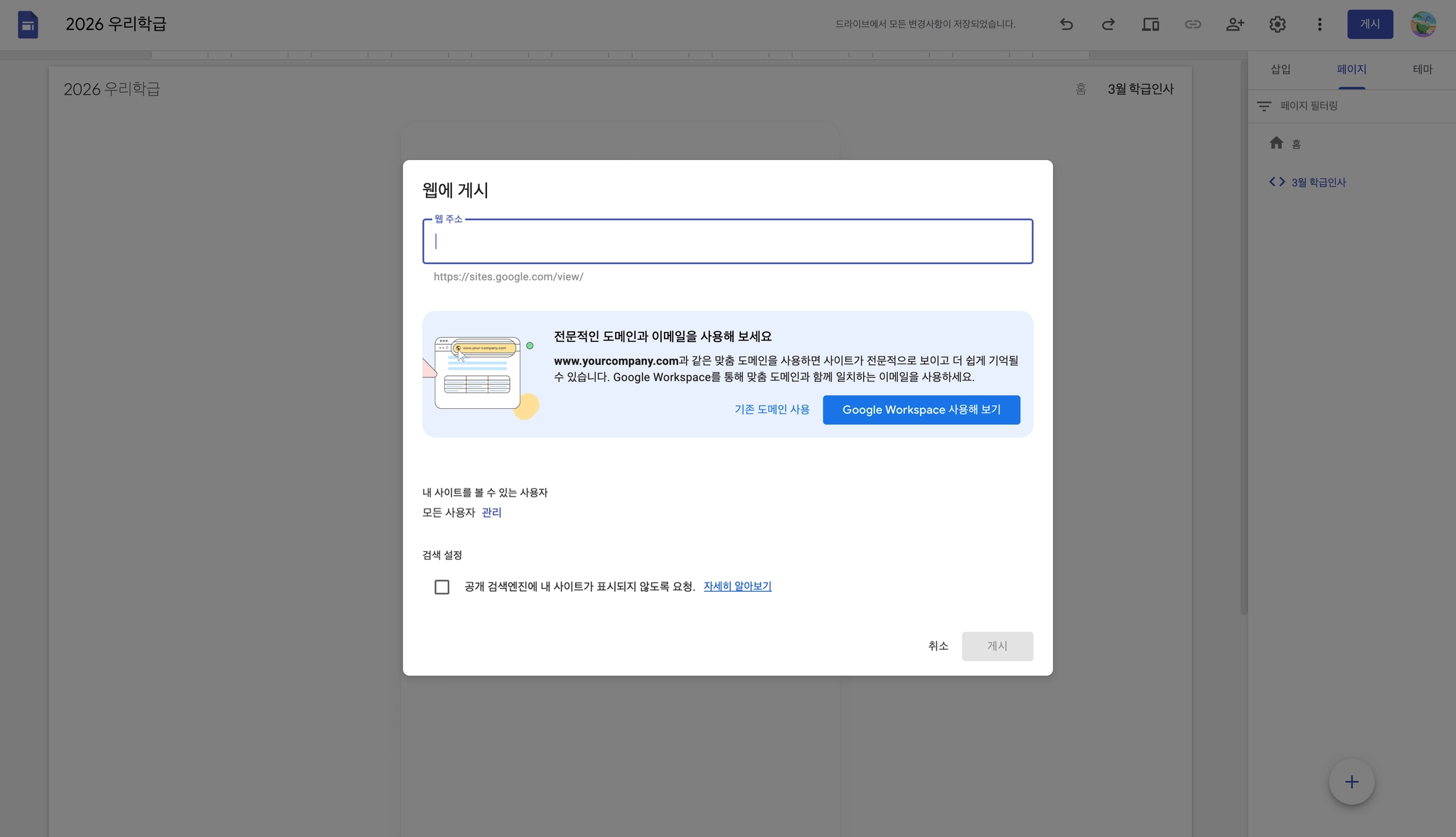
Task: Open the settings gear icon
Action: (1277, 25)
